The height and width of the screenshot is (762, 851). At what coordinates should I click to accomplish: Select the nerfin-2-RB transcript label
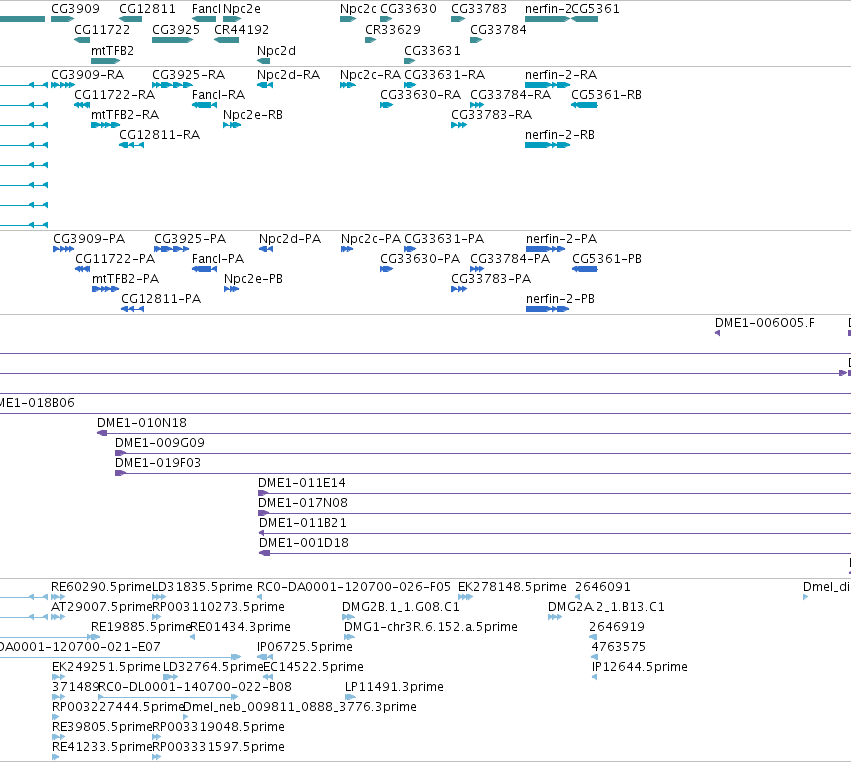(560, 135)
